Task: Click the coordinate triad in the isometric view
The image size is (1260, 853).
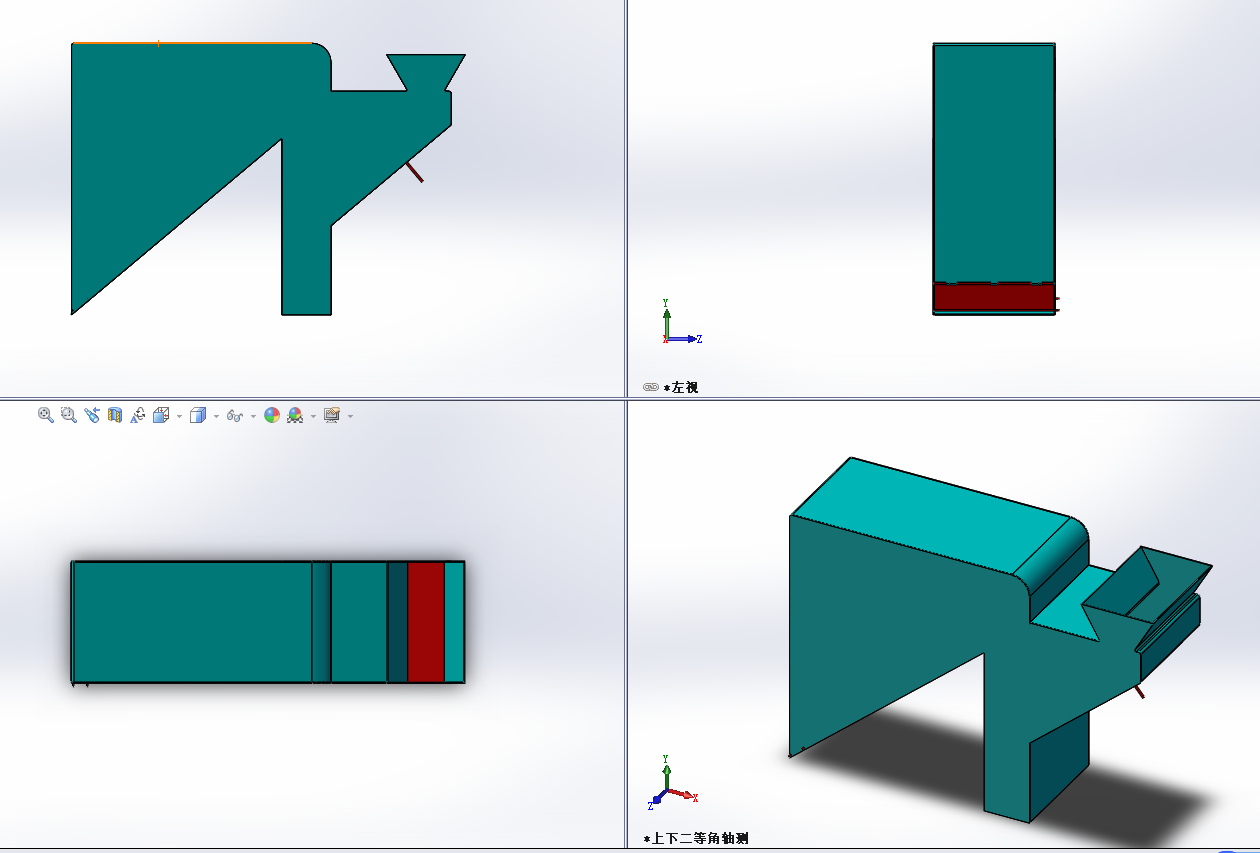Action: [672, 783]
